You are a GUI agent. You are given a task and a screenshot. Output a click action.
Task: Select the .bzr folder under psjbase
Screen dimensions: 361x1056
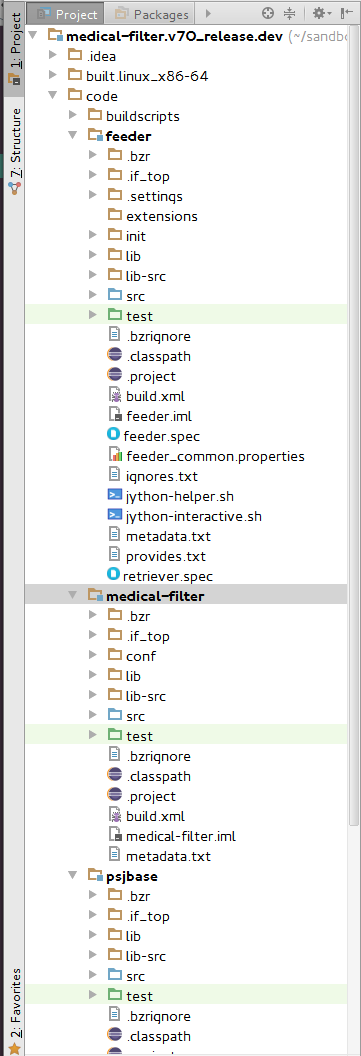click(138, 896)
